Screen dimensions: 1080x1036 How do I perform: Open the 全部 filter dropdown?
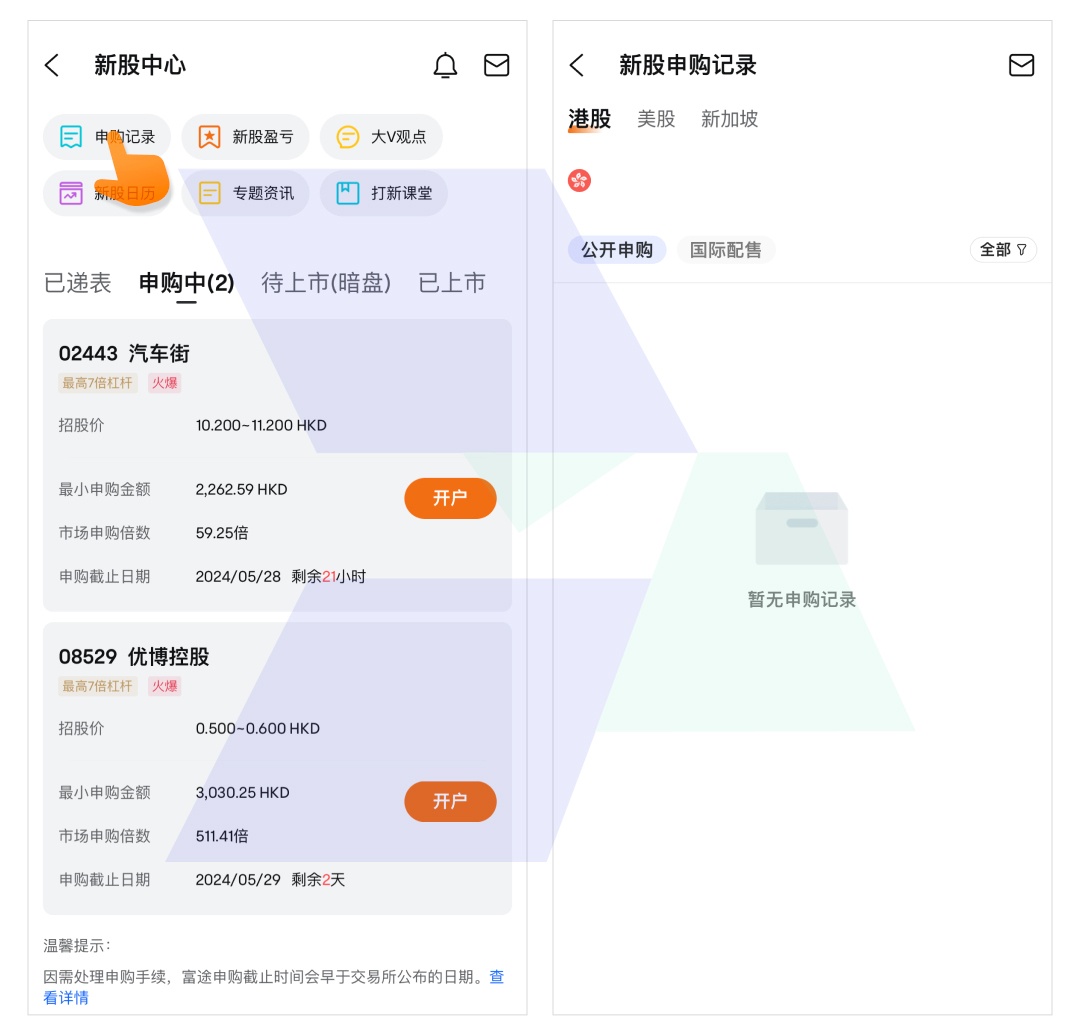[x=1003, y=249]
